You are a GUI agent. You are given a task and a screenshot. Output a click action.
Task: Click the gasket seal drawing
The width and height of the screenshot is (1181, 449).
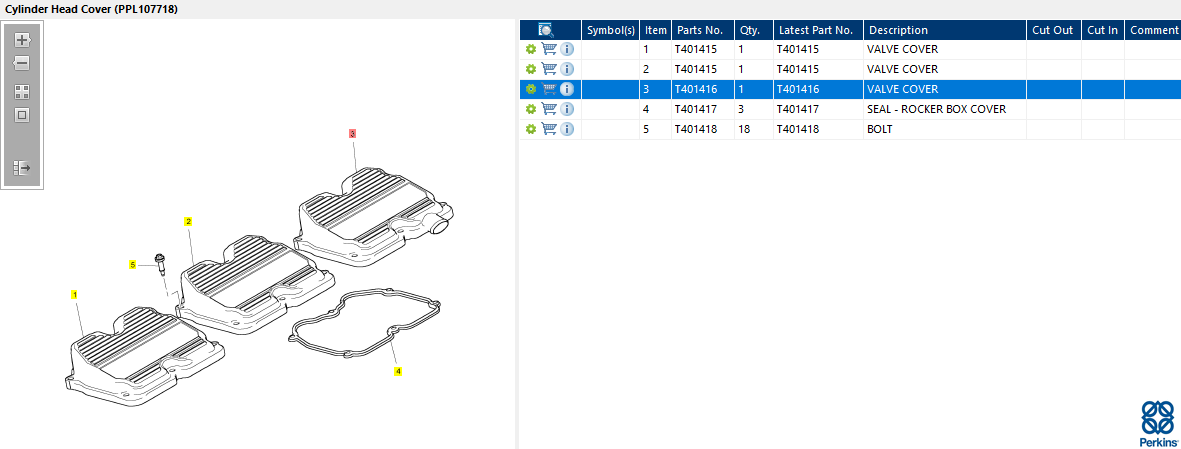pos(365,324)
